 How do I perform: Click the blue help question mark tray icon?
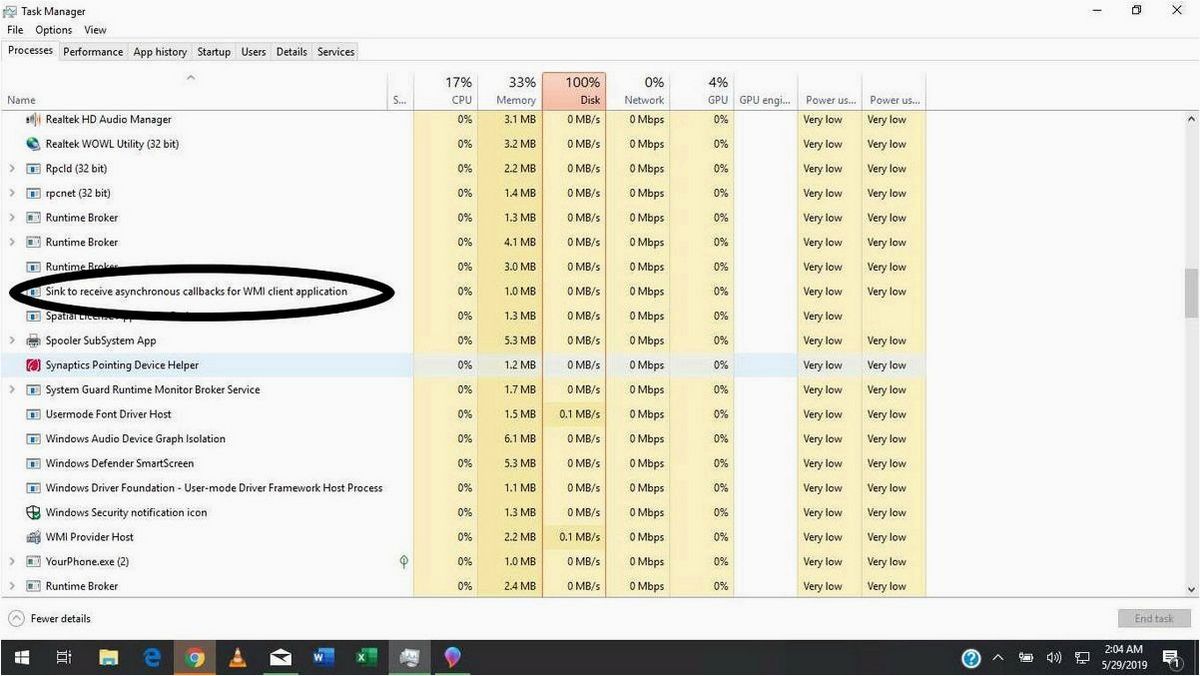(x=971, y=658)
